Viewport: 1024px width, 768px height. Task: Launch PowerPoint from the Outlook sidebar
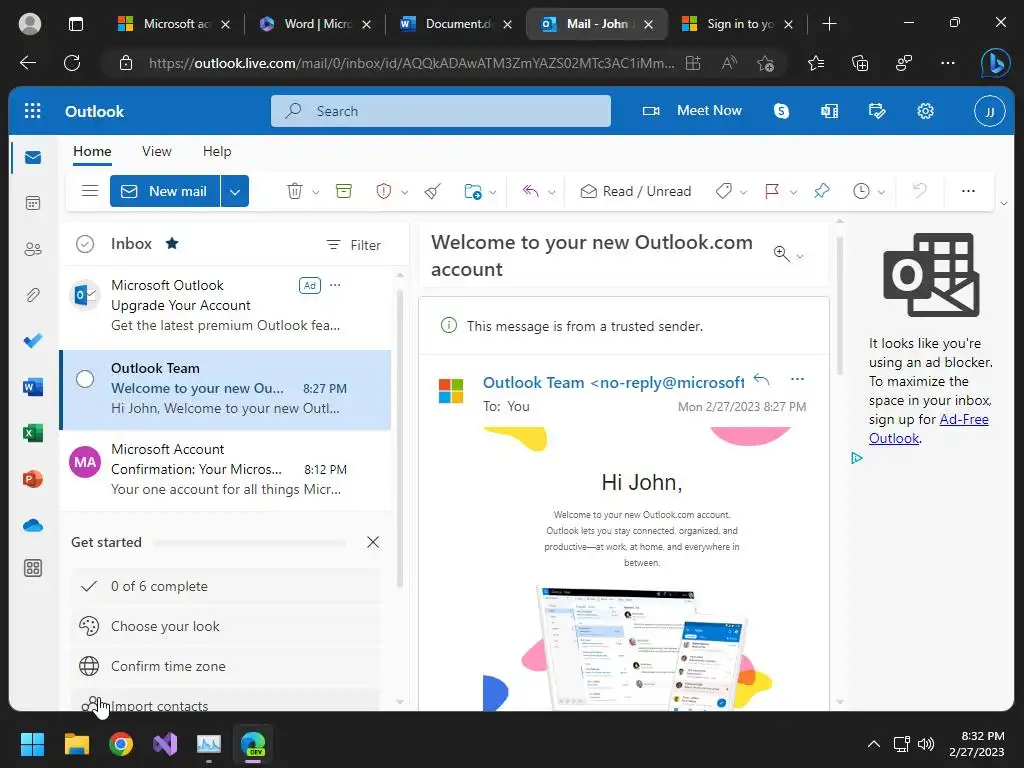click(33, 479)
